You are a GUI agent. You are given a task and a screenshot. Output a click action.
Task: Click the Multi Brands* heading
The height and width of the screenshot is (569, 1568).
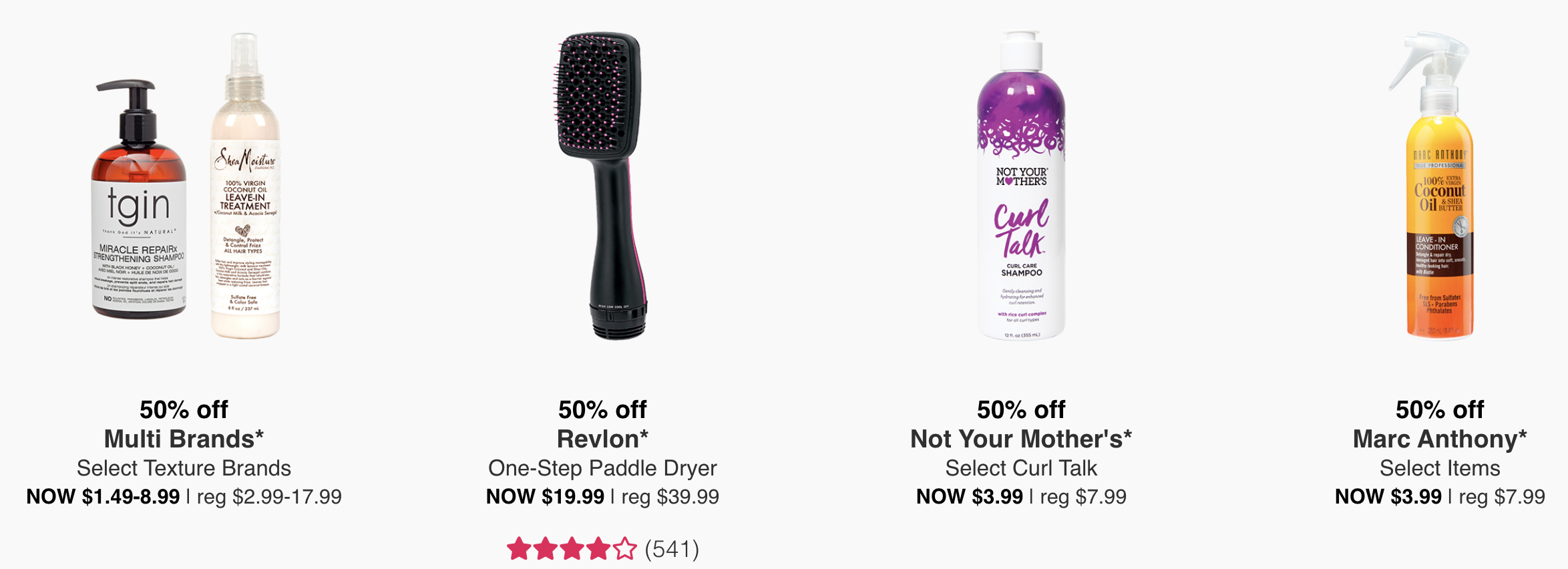coord(184,439)
